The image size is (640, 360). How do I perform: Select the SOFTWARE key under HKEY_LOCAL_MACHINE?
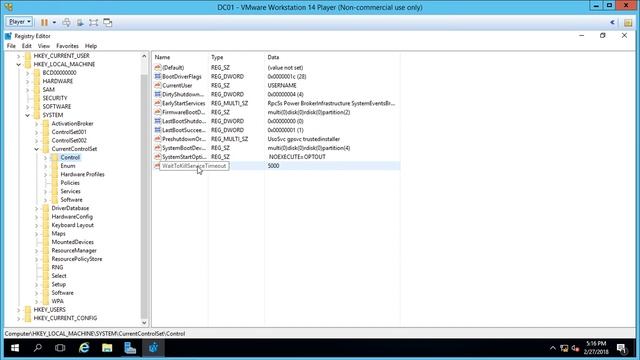click(x=56, y=107)
